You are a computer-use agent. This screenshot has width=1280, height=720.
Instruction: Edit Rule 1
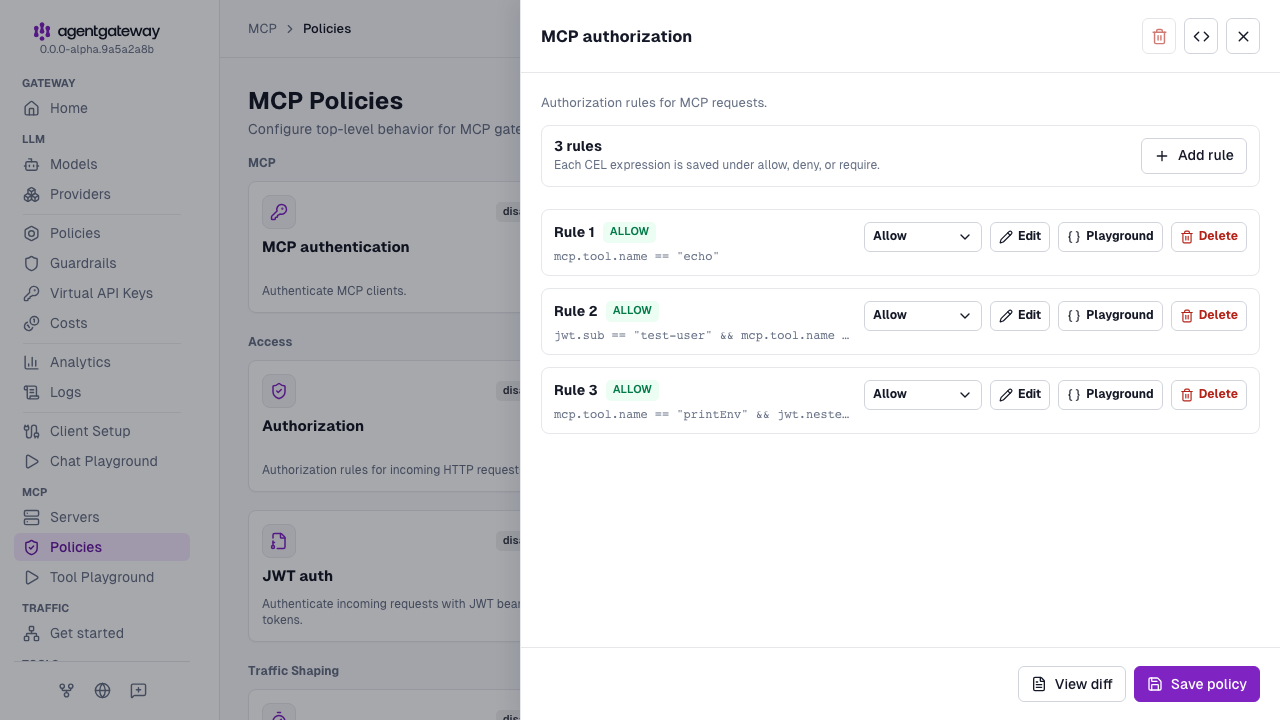point(1020,236)
